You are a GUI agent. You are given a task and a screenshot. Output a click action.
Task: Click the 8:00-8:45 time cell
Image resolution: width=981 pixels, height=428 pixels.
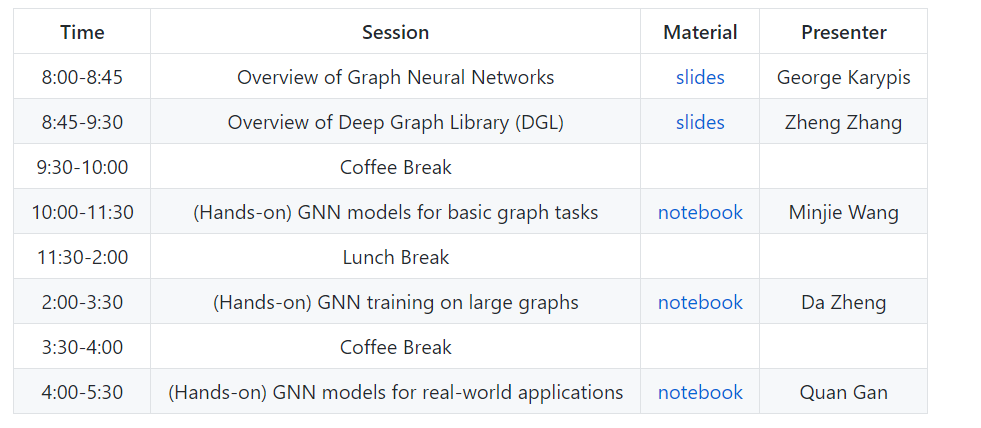tap(82, 77)
